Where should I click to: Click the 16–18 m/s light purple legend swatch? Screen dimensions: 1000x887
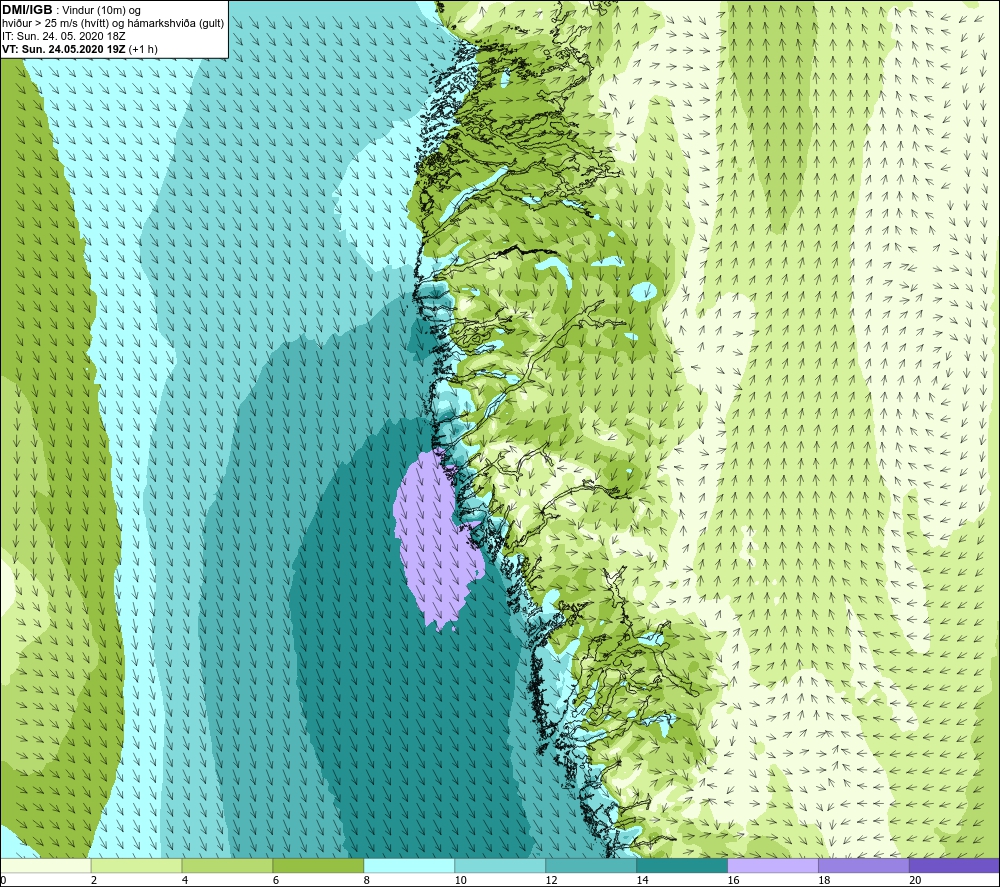pos(773,865)
